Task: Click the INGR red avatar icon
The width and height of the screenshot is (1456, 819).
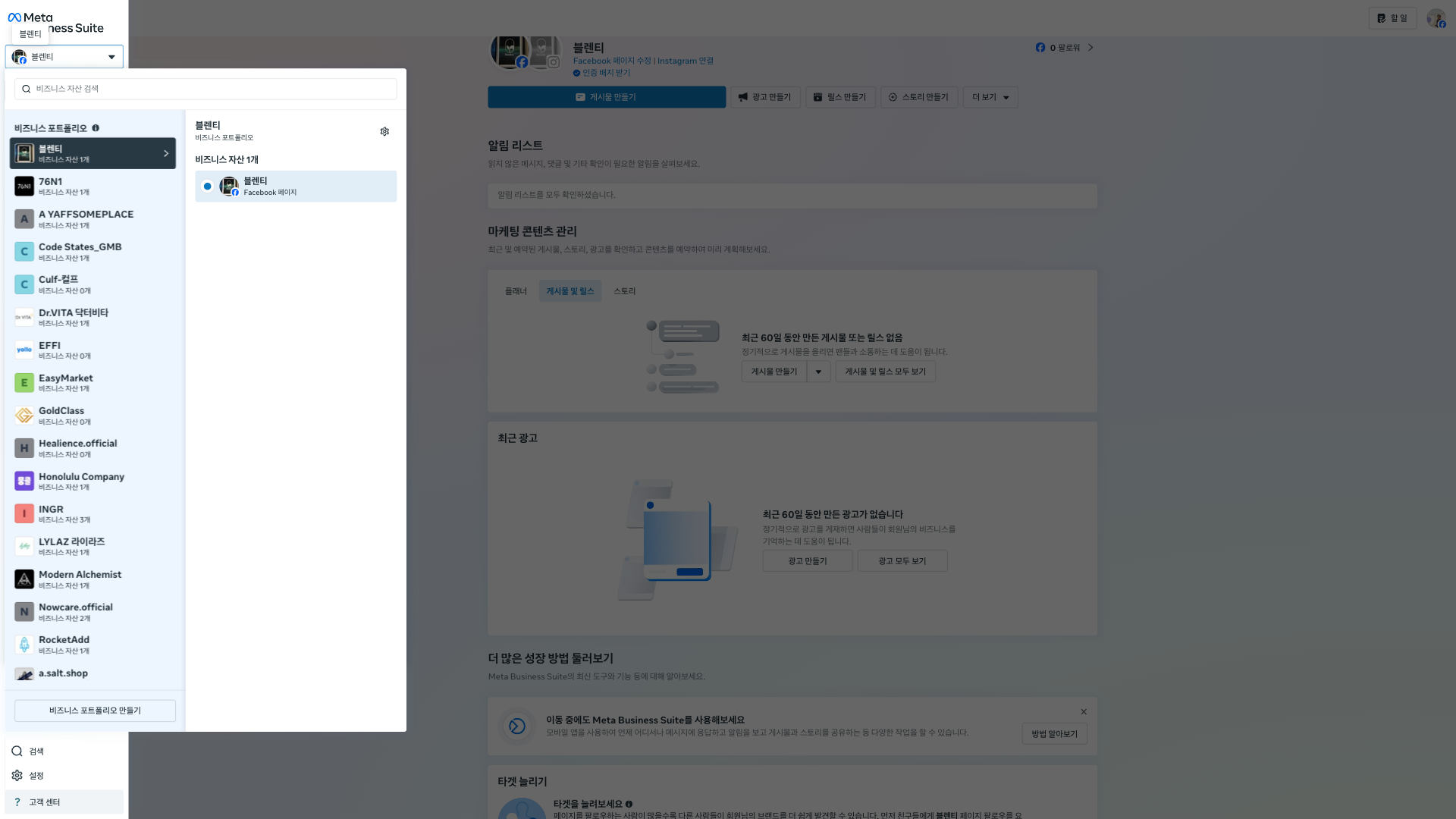Action: (x=24, y=513)
